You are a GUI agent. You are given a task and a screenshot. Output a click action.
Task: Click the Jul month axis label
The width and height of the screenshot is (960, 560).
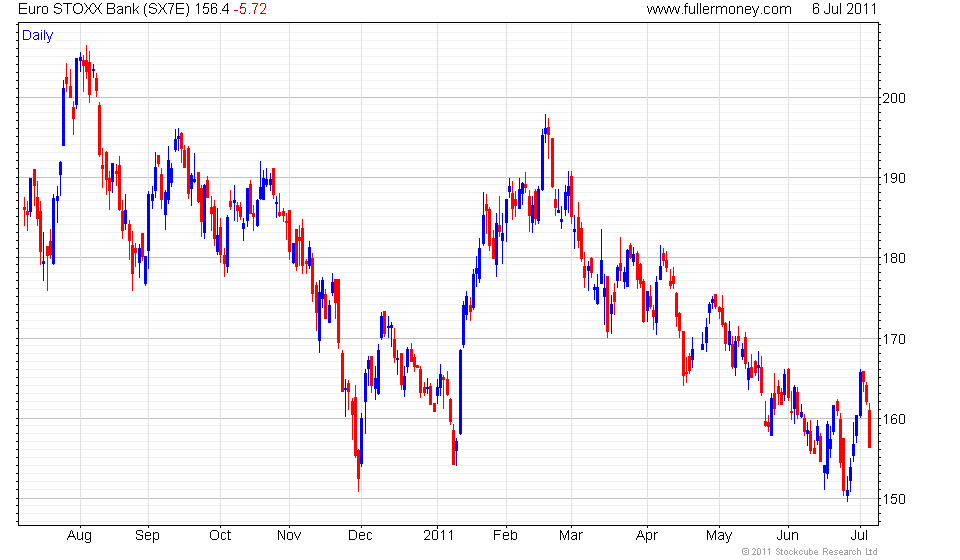(x=859, y=536)
